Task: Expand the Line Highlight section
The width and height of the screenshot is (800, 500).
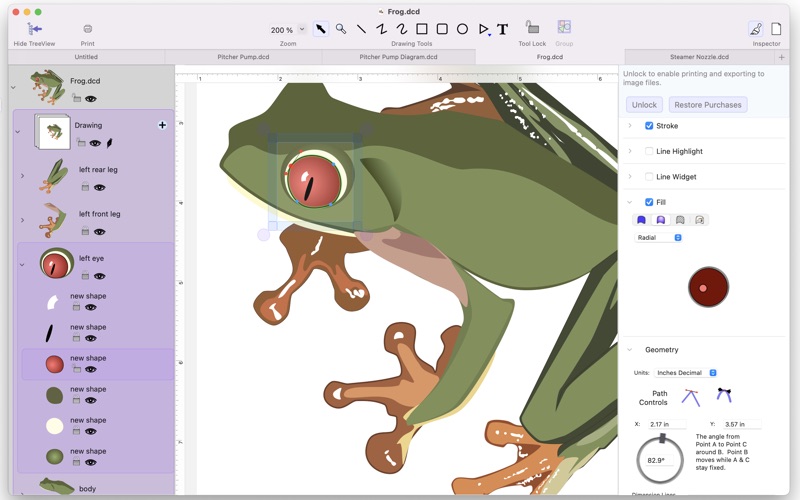Action: point(630,151)
